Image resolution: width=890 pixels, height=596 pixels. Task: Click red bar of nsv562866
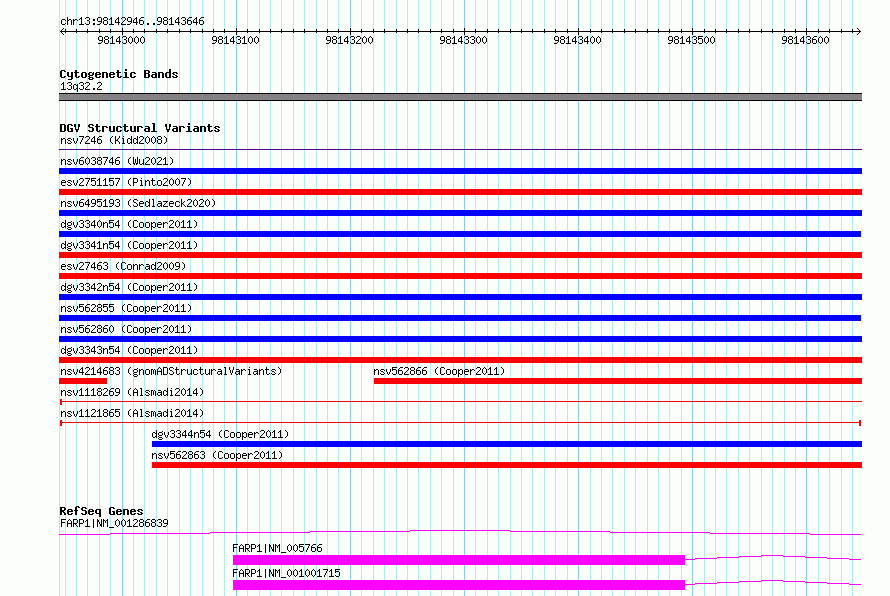[618, 381]
